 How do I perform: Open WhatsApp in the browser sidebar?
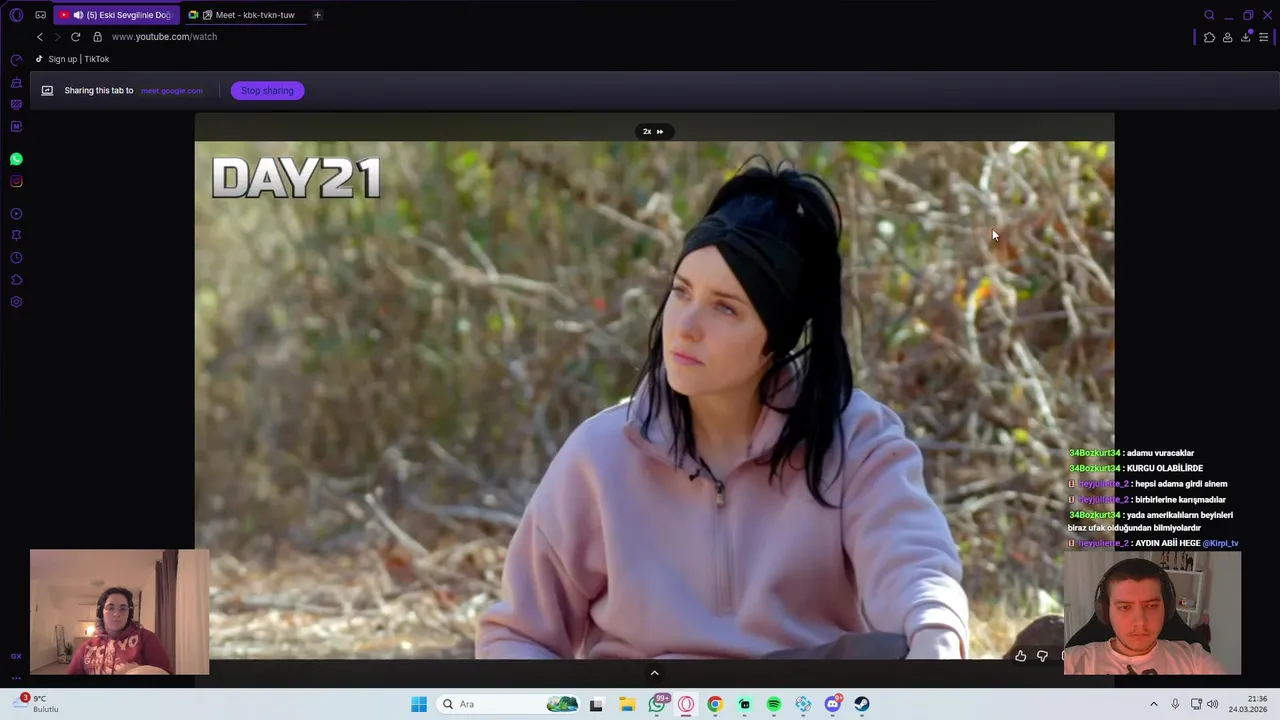[16, 159]
